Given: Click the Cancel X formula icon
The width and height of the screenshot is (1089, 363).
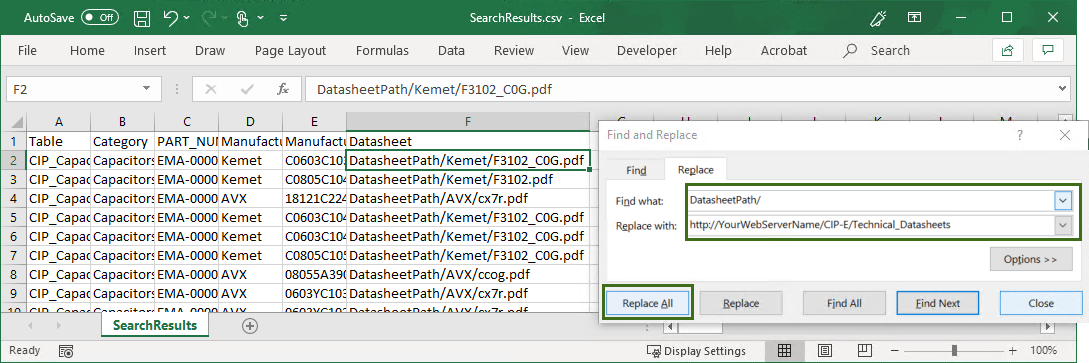Looking at the screenshot, I should tap(211, 89).
